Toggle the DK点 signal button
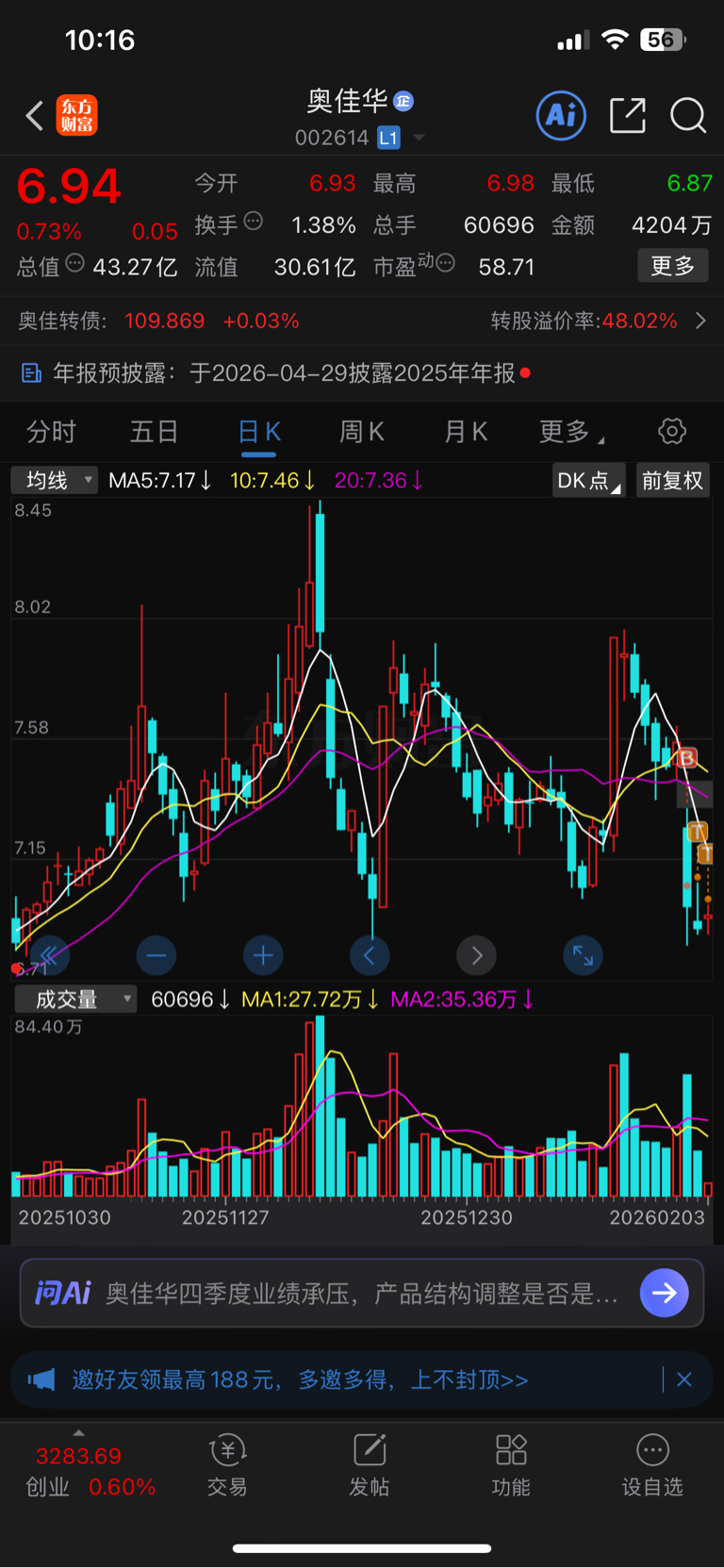This screenshot has width=724, height=1568. pos(588,481)
